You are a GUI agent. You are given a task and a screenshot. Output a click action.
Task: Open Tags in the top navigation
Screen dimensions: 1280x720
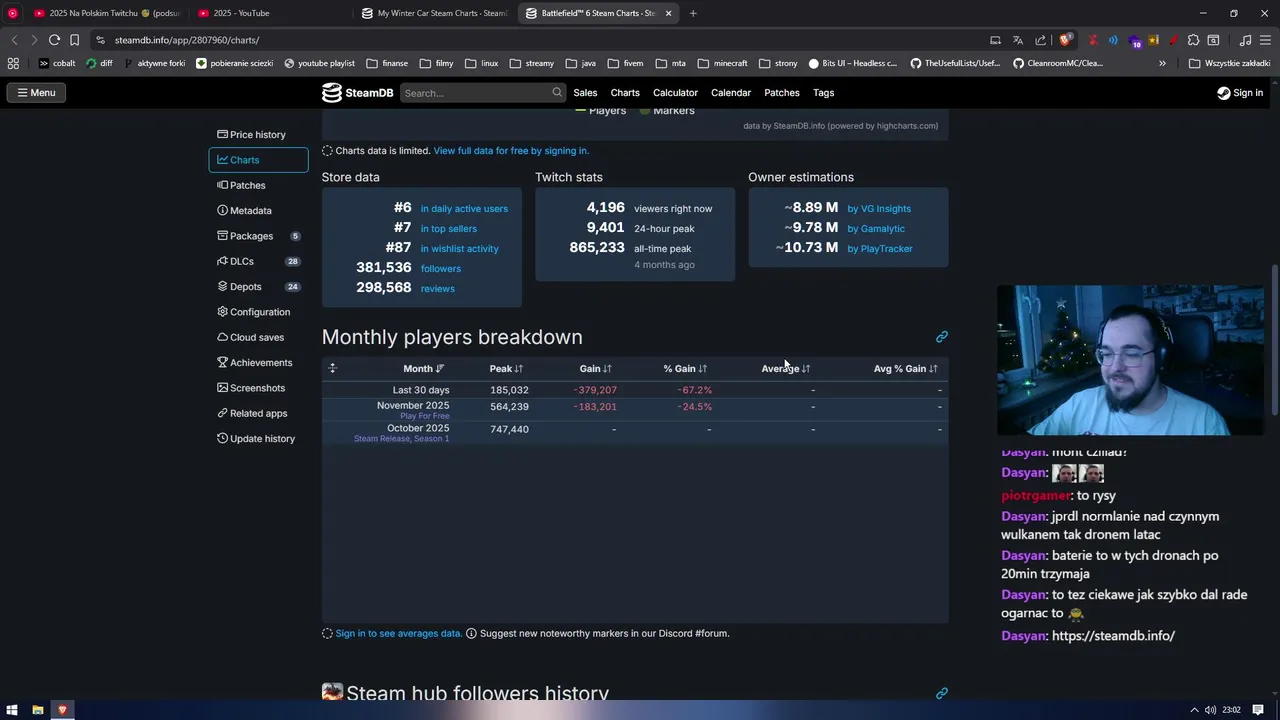tap(823, 93)
